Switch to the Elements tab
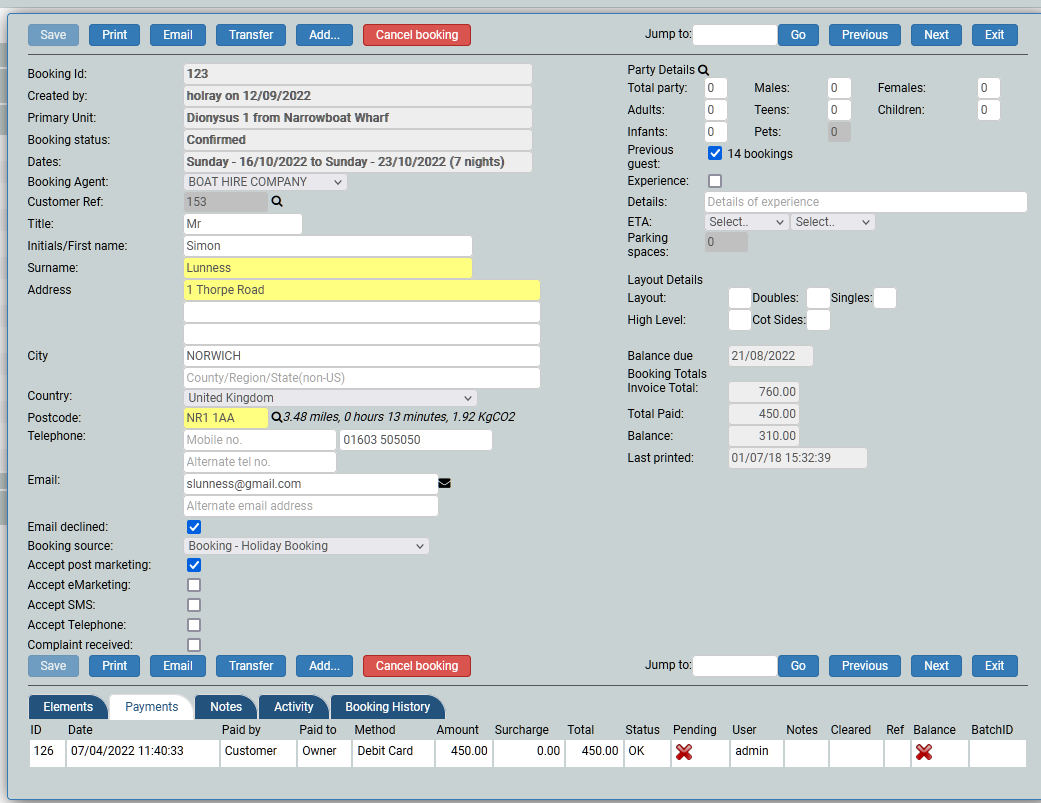This screenshot has height=803, width=1041. click(68, 707)
